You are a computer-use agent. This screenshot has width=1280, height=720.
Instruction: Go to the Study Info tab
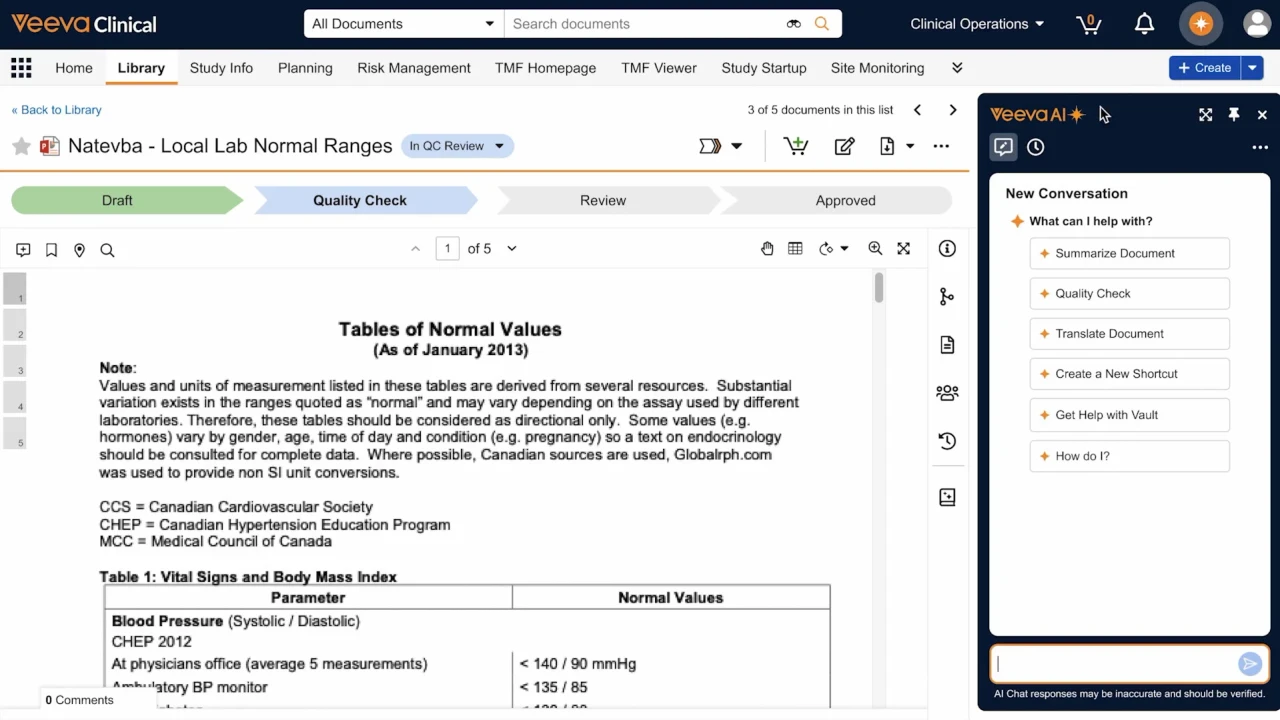click(x=221, y=68)
